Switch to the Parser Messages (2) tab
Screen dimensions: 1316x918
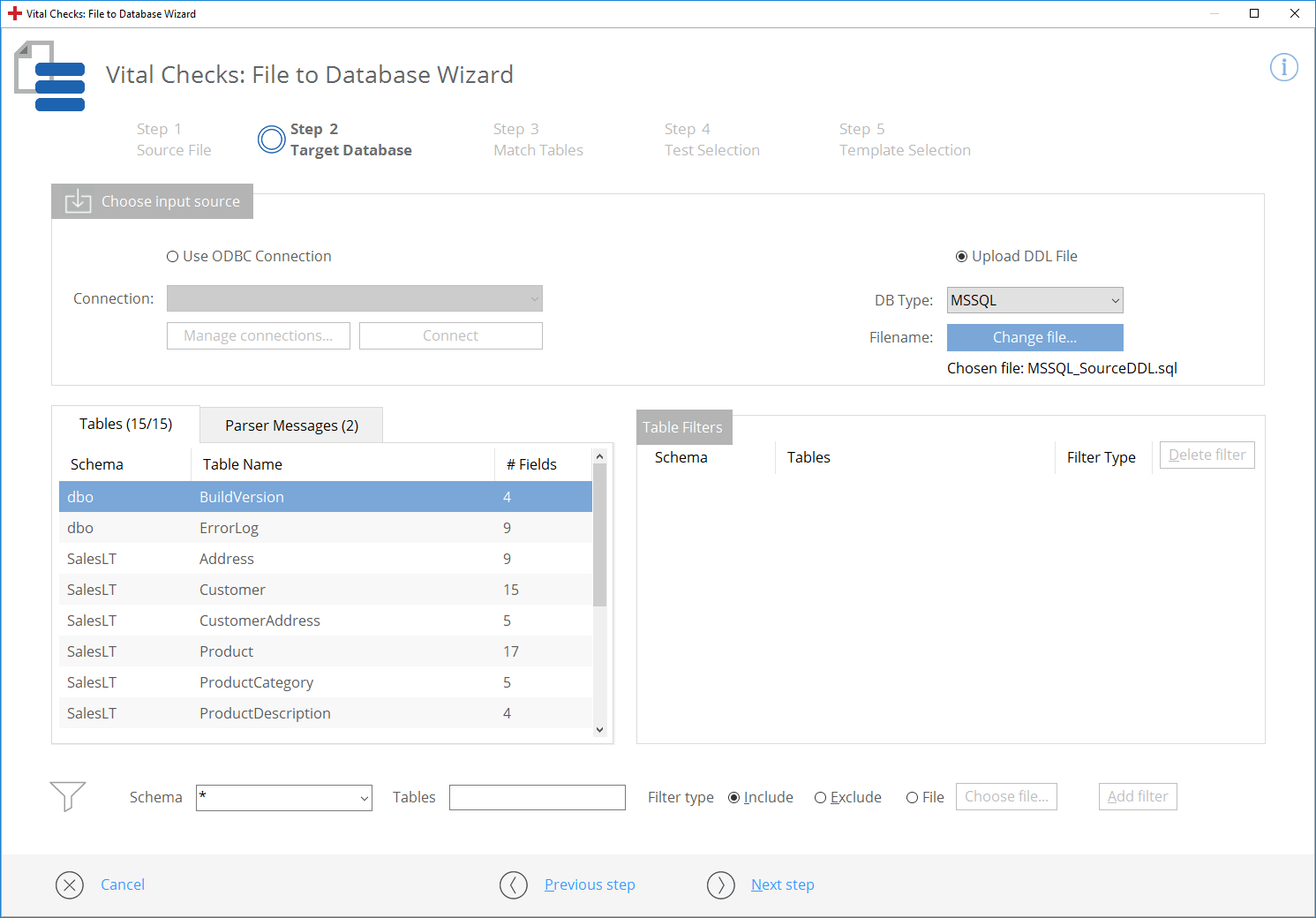[x=291, y=425]
